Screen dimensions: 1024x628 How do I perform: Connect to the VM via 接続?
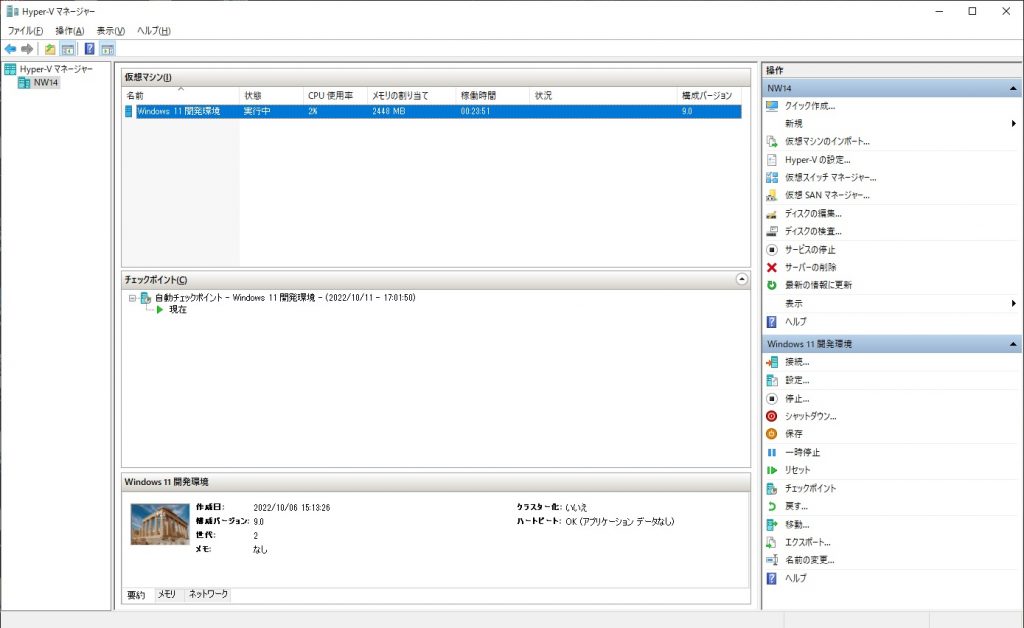pos(797,362)
